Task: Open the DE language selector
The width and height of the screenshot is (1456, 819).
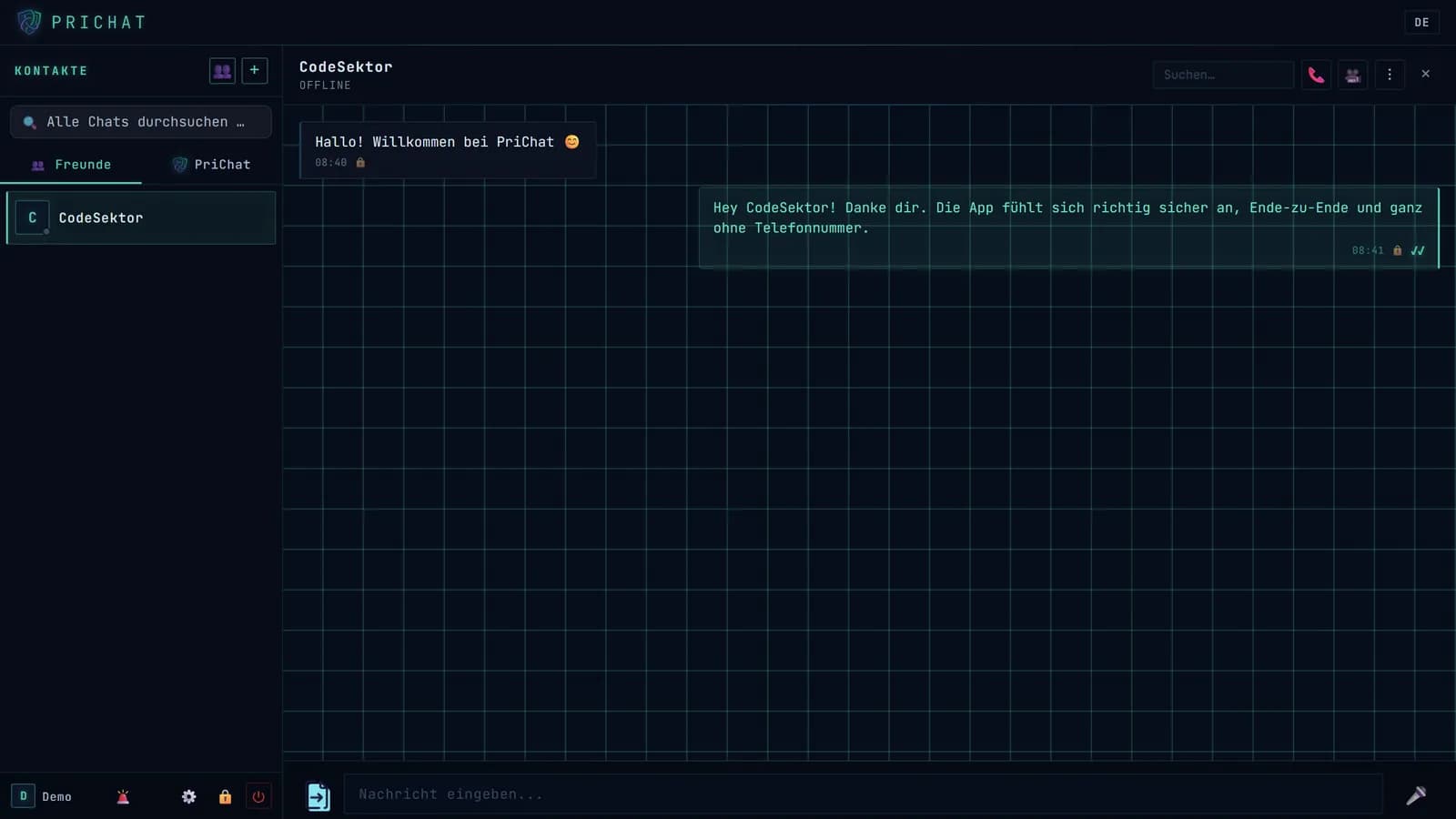Action: tap(1421, 22)
